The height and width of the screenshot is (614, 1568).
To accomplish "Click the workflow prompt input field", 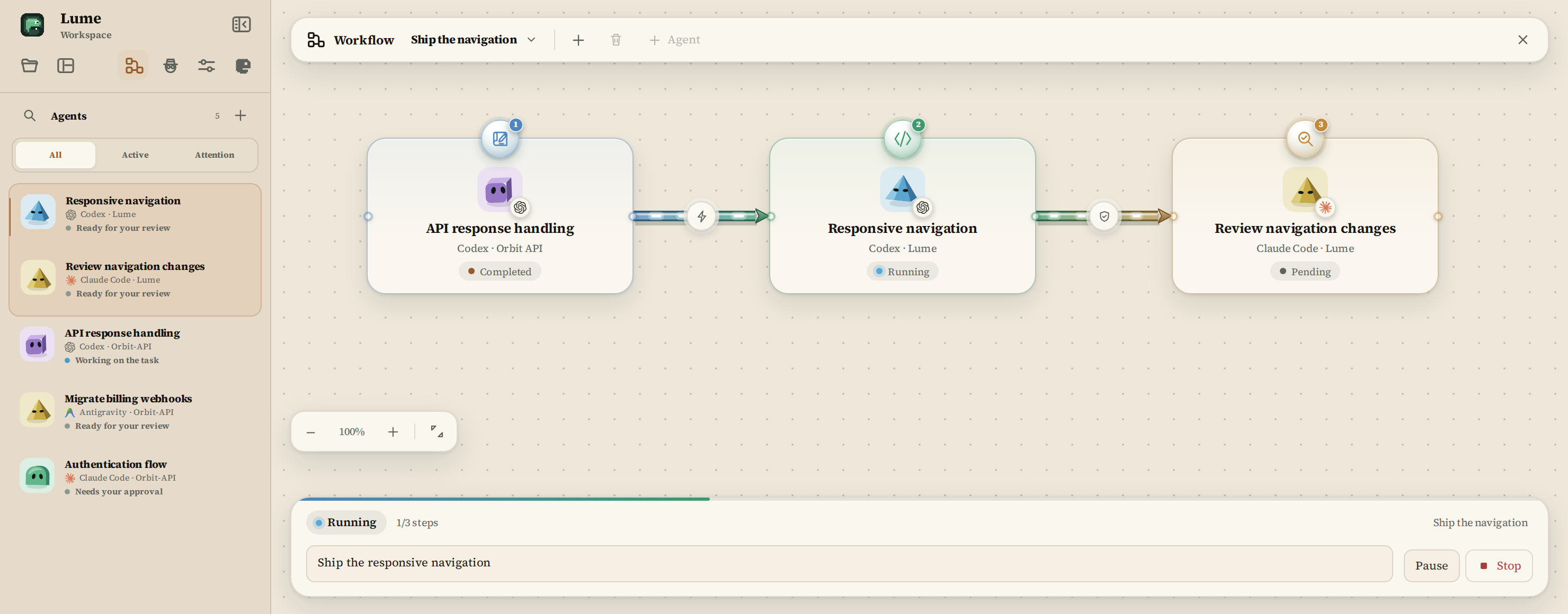I will tap(849, 564).
